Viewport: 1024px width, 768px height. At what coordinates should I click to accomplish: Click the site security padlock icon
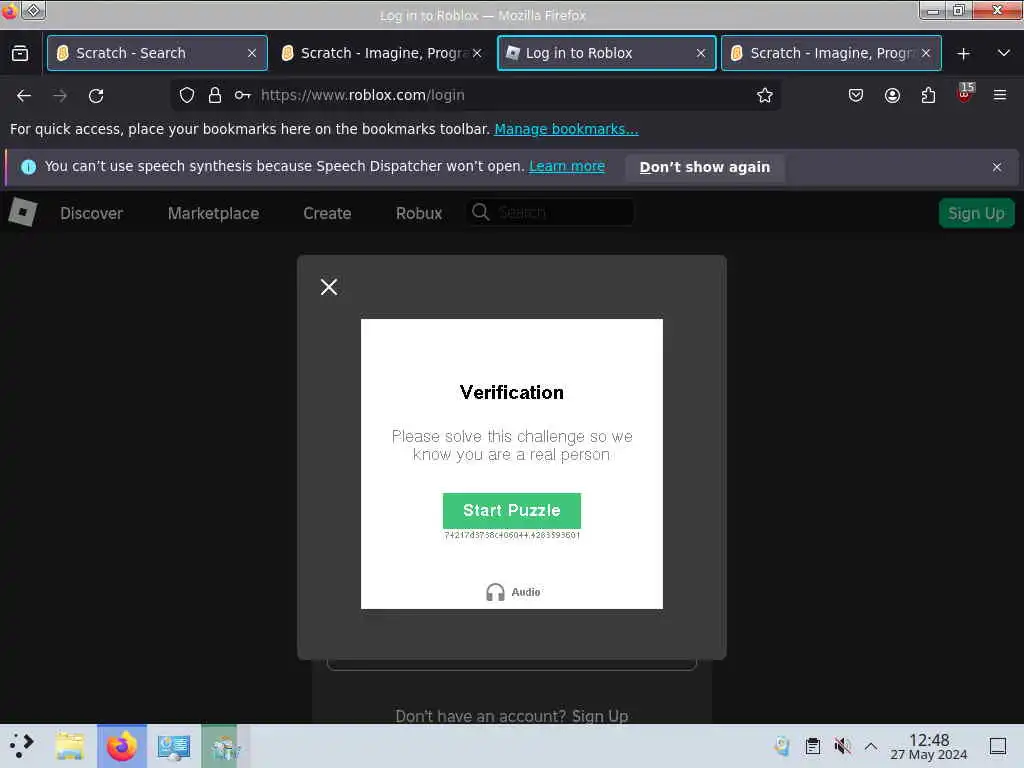point(215,95)
